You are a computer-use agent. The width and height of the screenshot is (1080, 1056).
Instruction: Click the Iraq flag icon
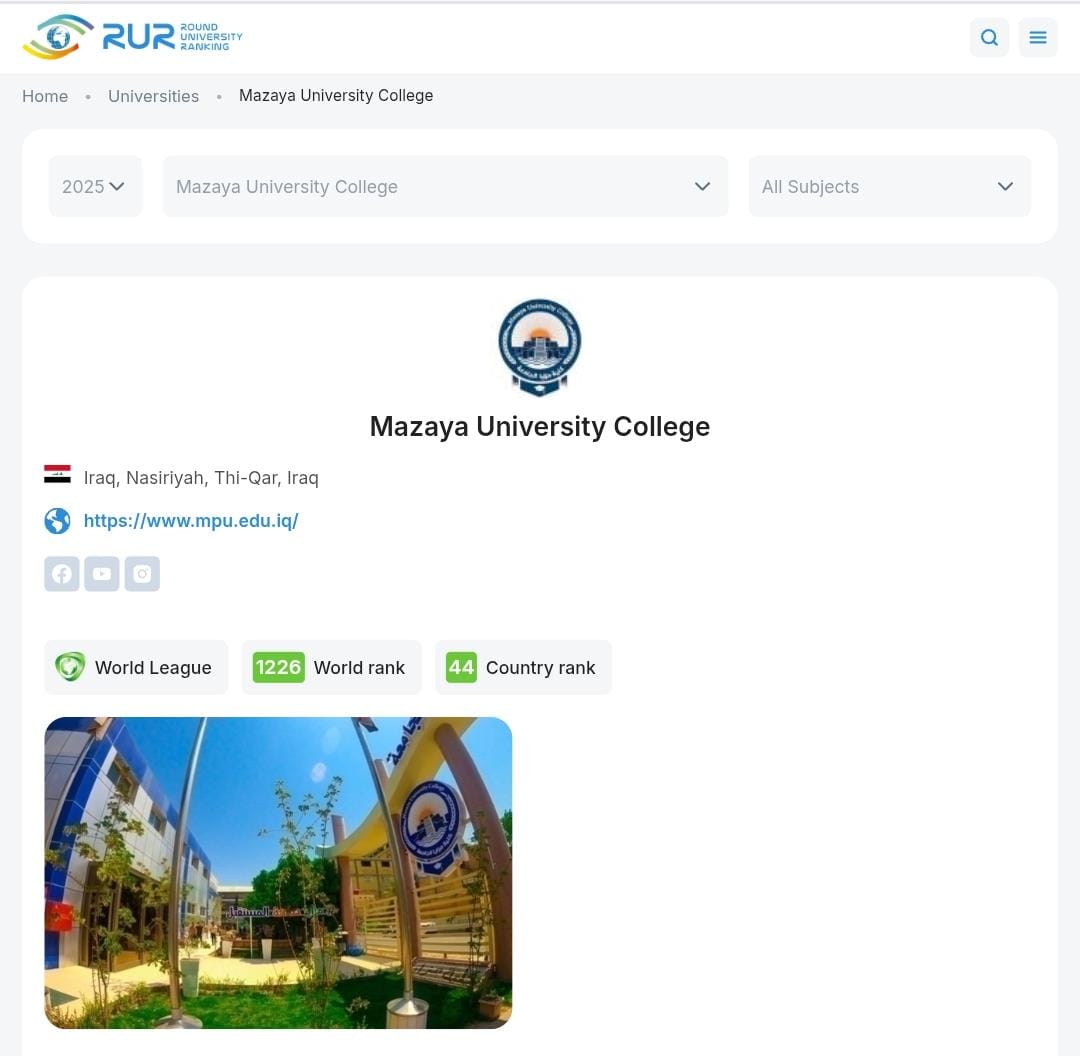tap(57, 475)
